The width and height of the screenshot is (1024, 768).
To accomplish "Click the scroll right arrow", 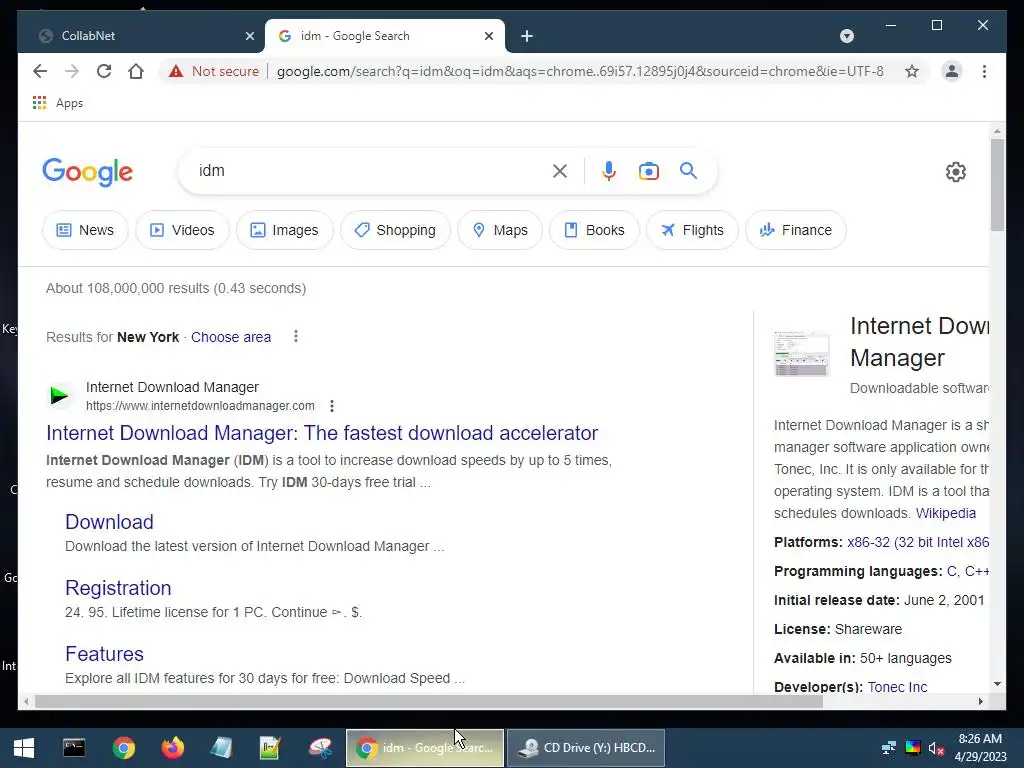I will [980, 701].
